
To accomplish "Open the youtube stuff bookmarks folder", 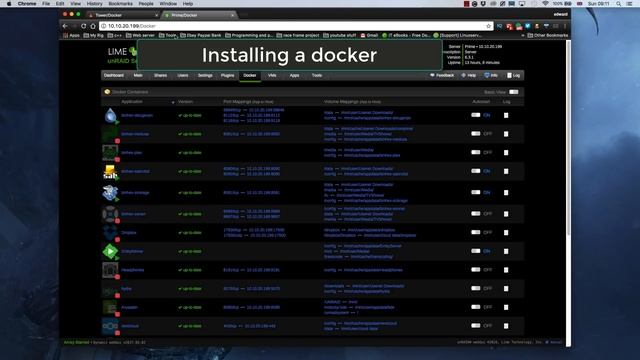I will (340, 36).
